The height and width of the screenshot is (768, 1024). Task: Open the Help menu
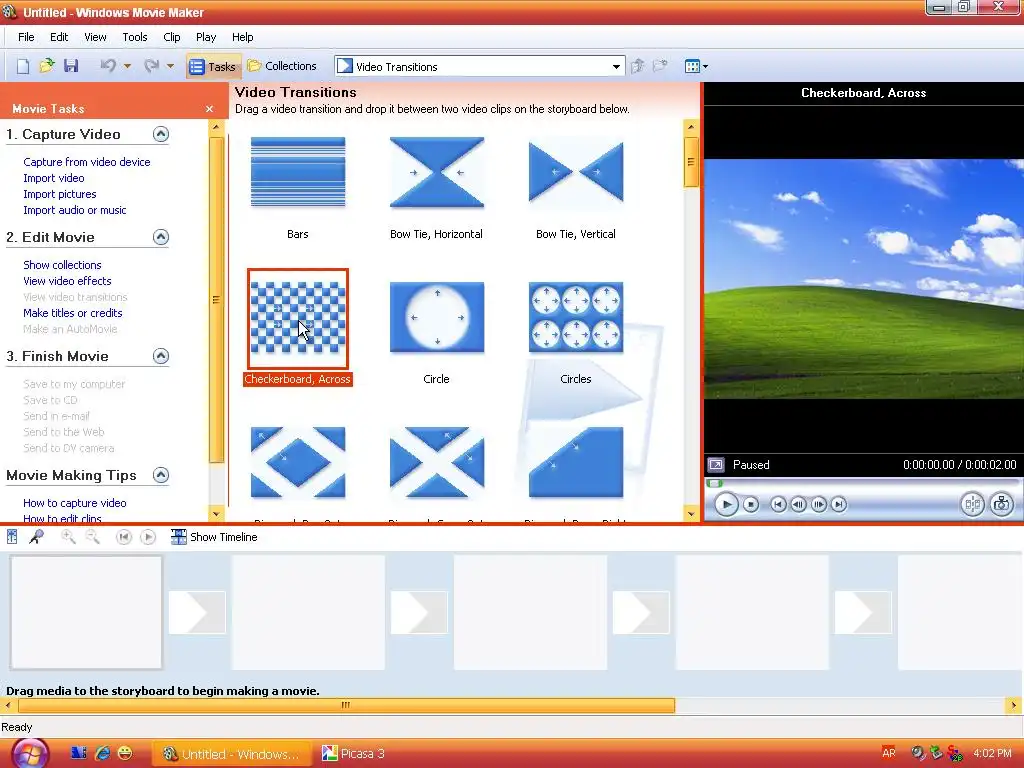coord(242,37)
